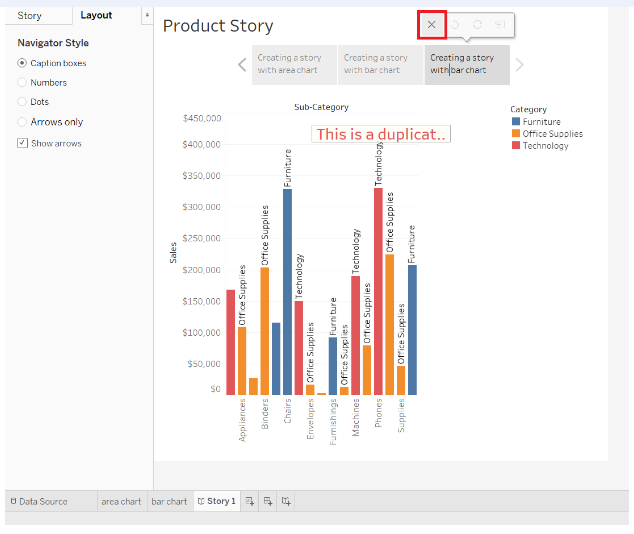The height and width of the screenshot is (534, 634).
Task: Delete the story point with X icon
Action: point(431,24)
